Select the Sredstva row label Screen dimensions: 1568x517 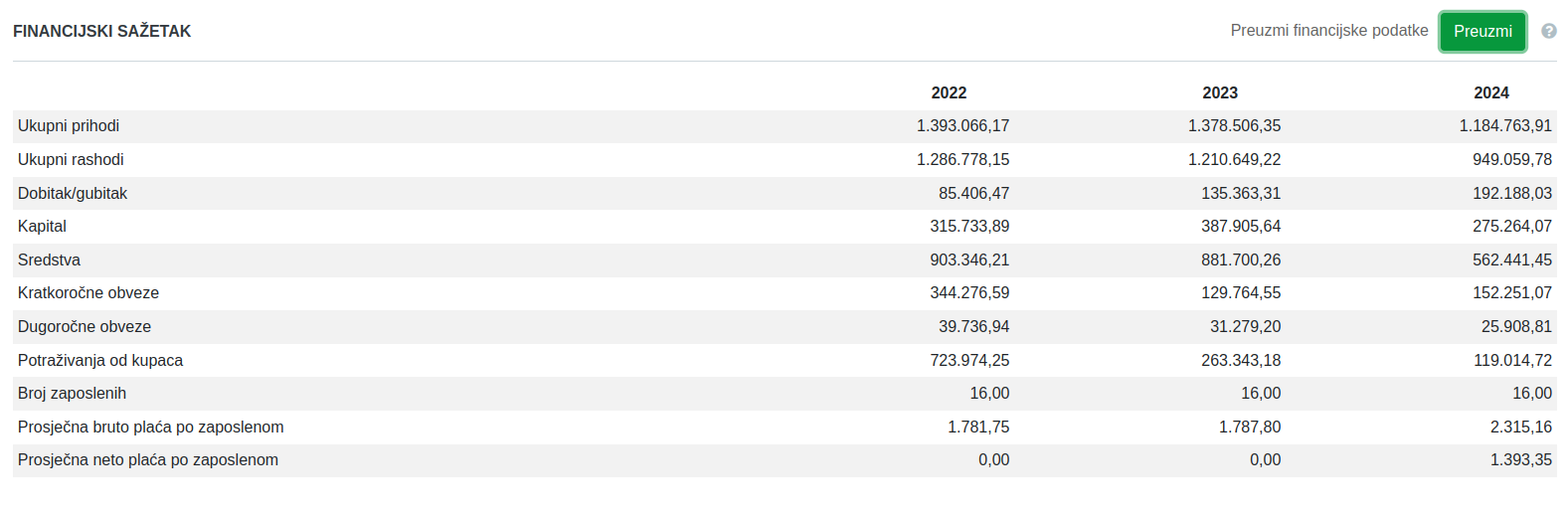[49, 260]
